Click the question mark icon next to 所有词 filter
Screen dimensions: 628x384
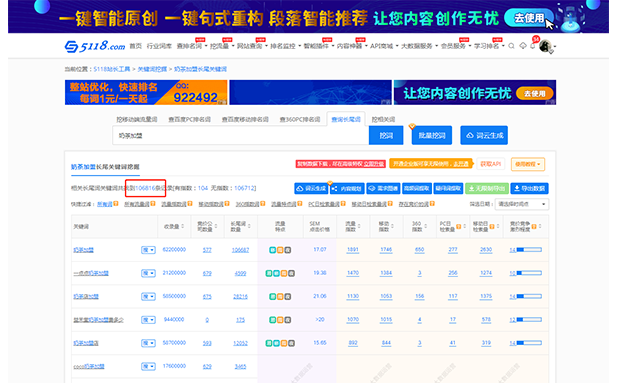[116, 204]
